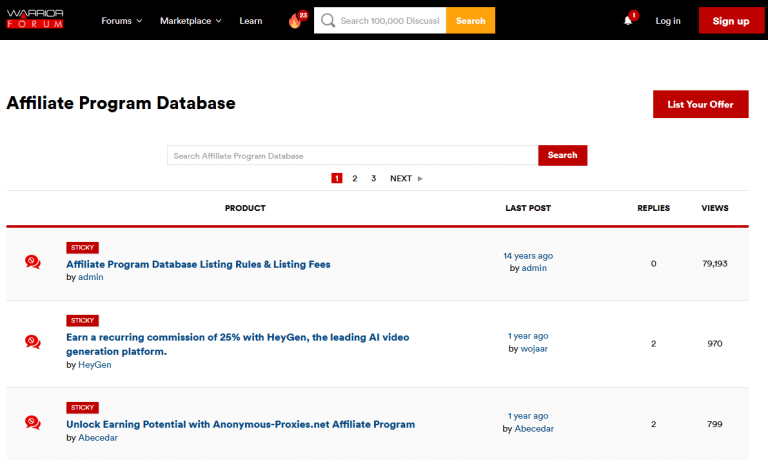
Task: Open Affiliate Program Database Listing Rules thread
Action: coord(198,265)
